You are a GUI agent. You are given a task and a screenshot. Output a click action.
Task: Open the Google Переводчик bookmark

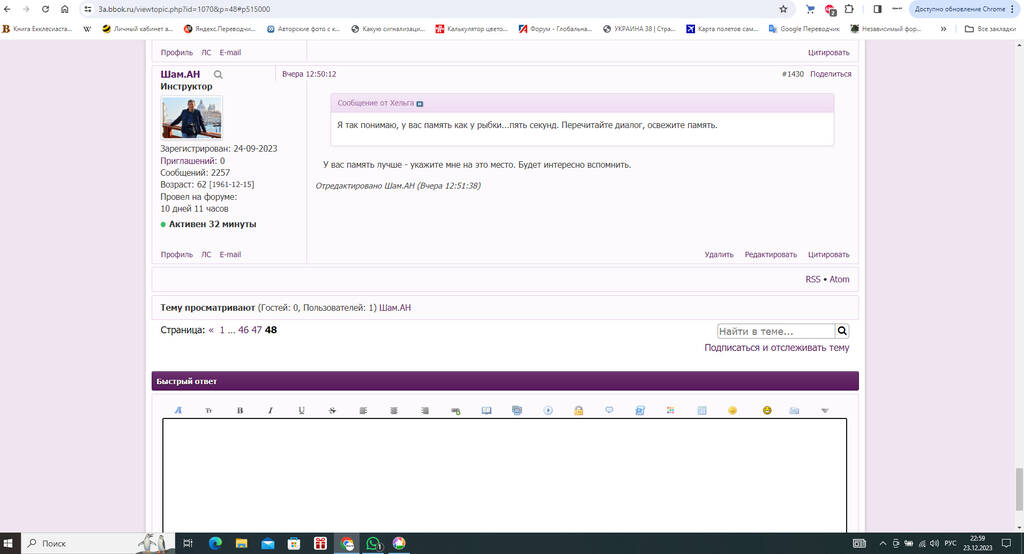[x=804, y=29]
